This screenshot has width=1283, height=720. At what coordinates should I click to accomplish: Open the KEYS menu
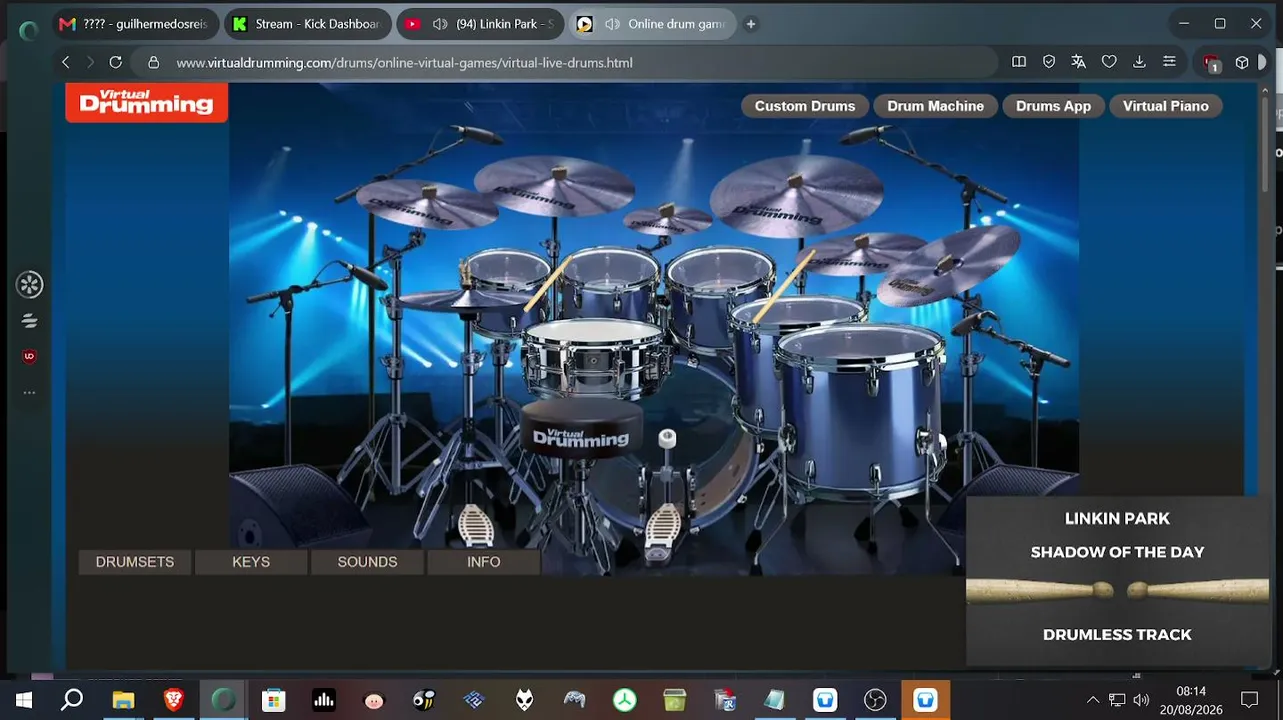(251, 562)
